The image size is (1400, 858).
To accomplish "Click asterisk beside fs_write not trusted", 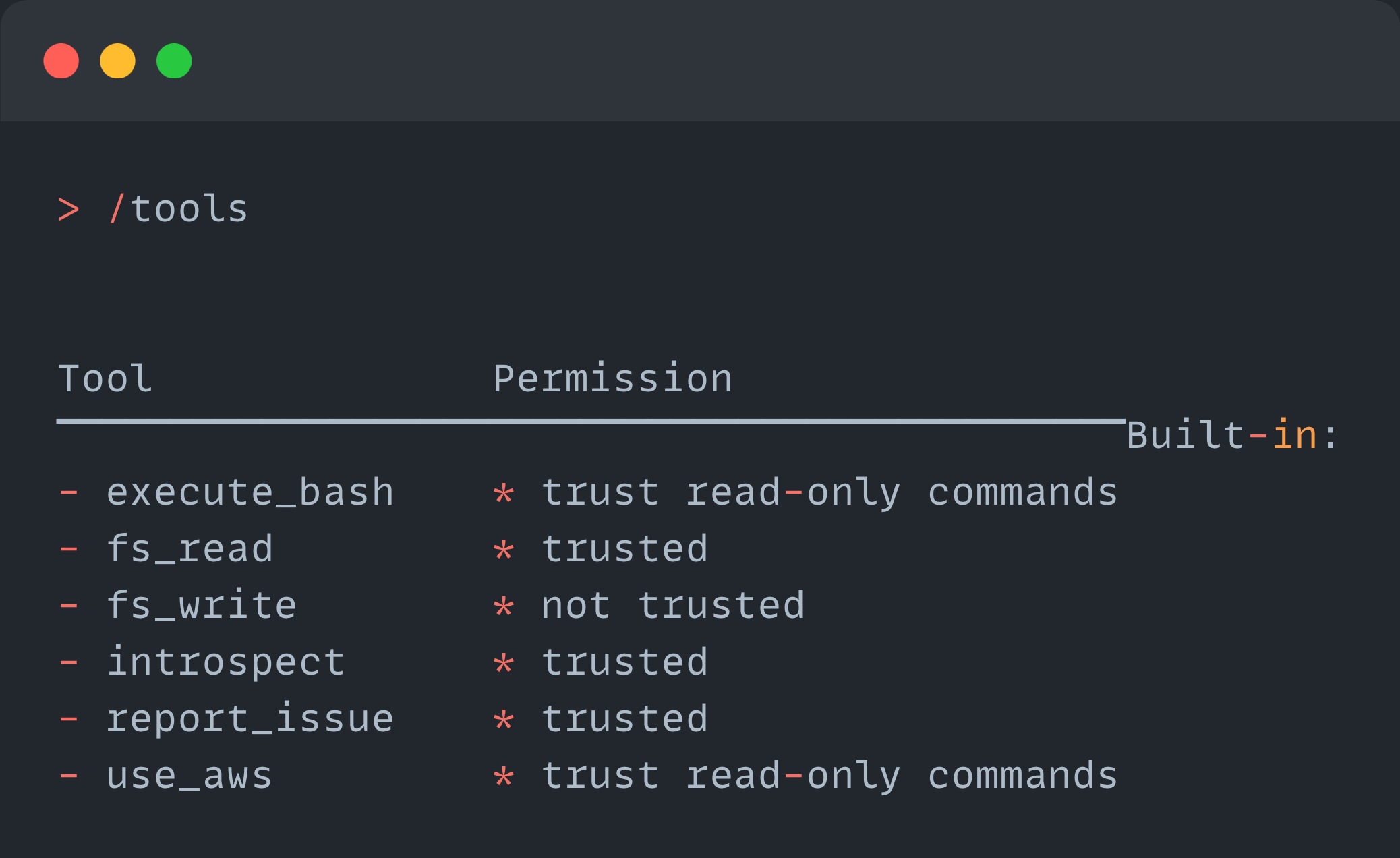I will (504, 607).
